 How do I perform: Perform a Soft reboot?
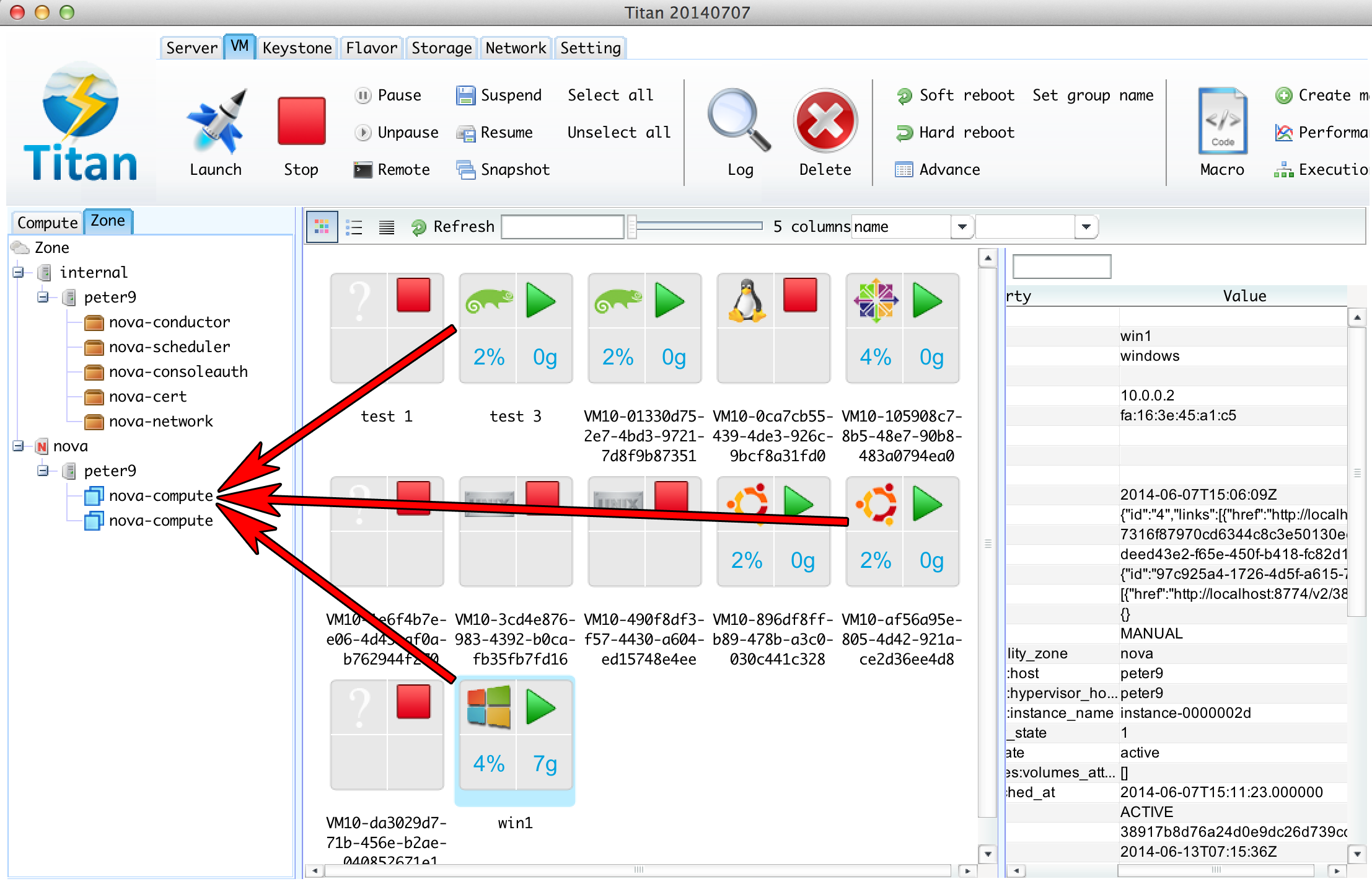click(956, 95)
